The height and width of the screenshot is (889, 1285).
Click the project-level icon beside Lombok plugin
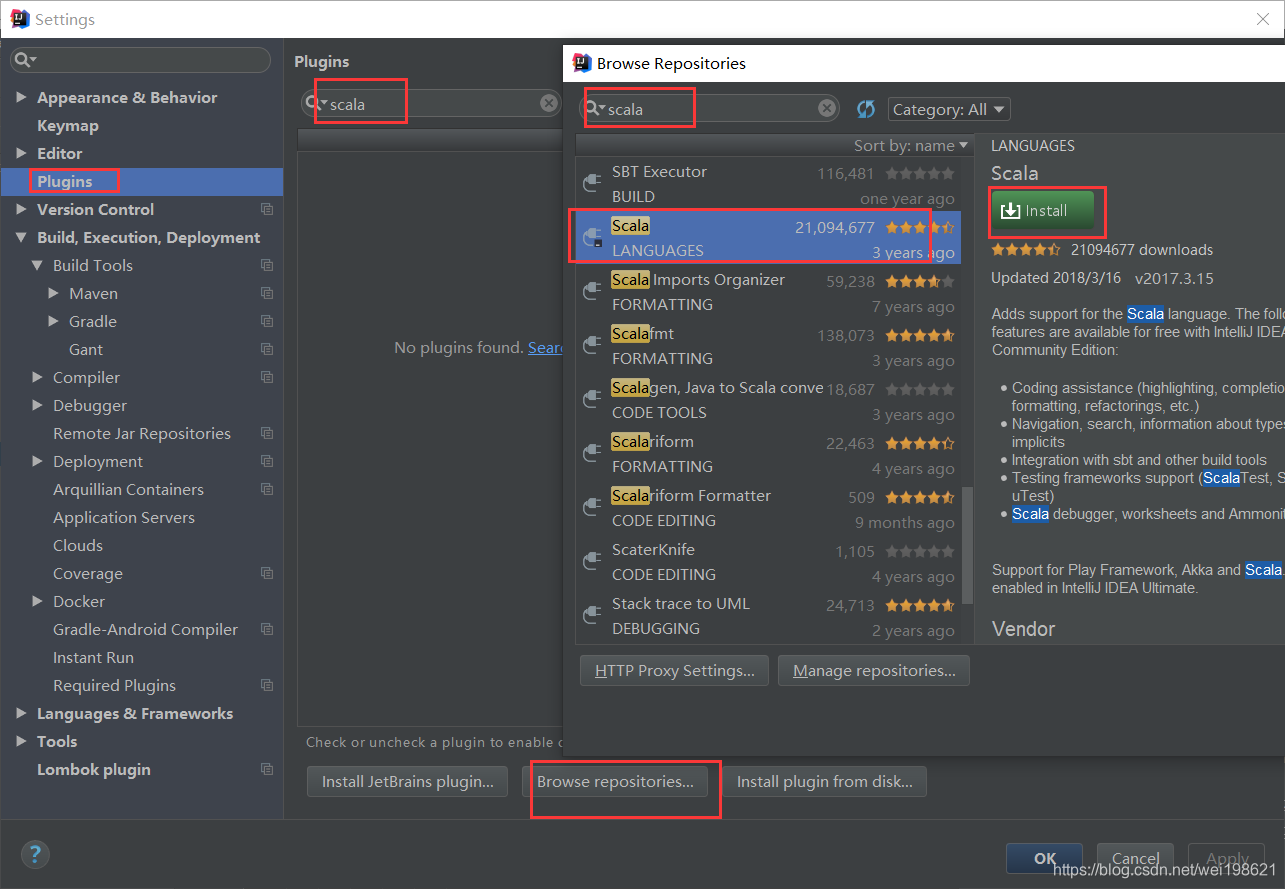tap(267, 769)
